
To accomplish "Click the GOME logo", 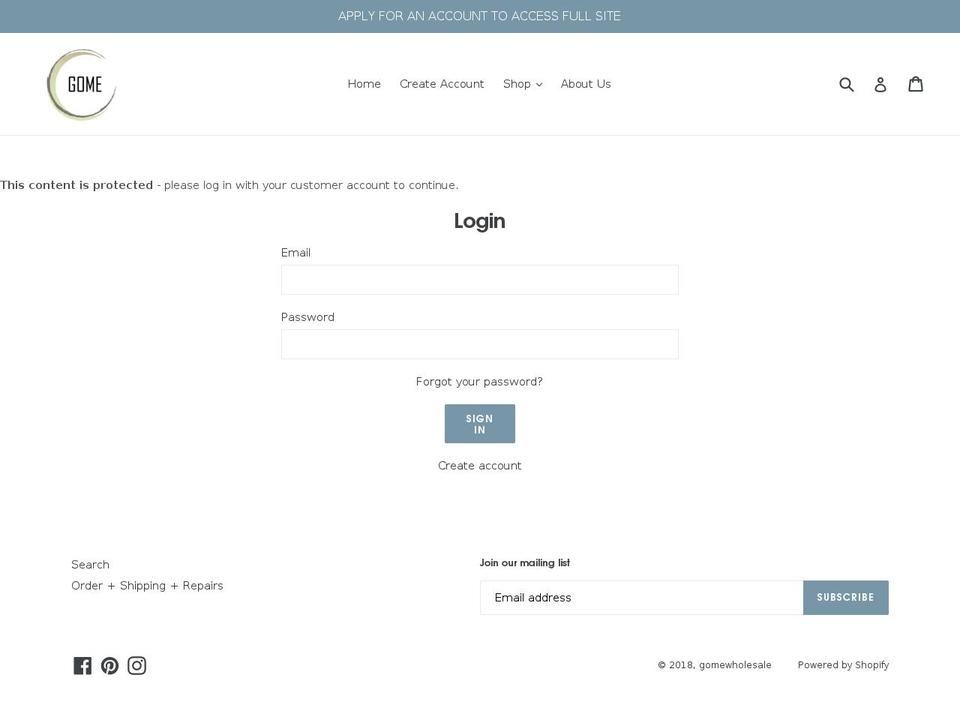I will (82, 84).
